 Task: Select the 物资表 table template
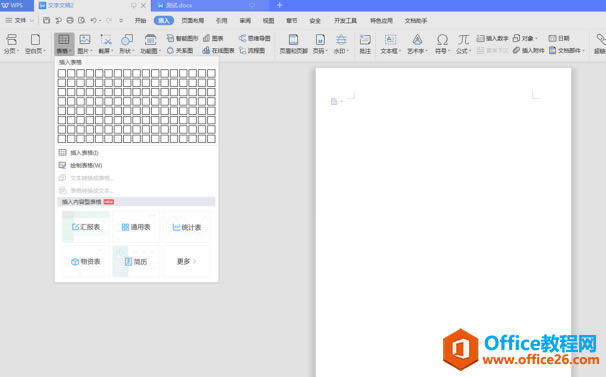(86, 261)
